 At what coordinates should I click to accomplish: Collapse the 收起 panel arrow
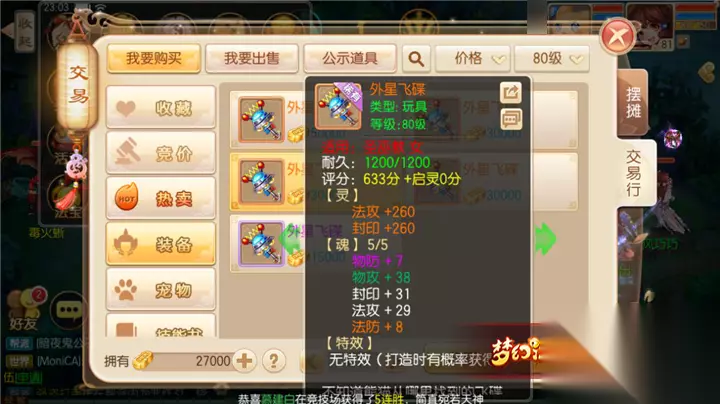point(19,31)
